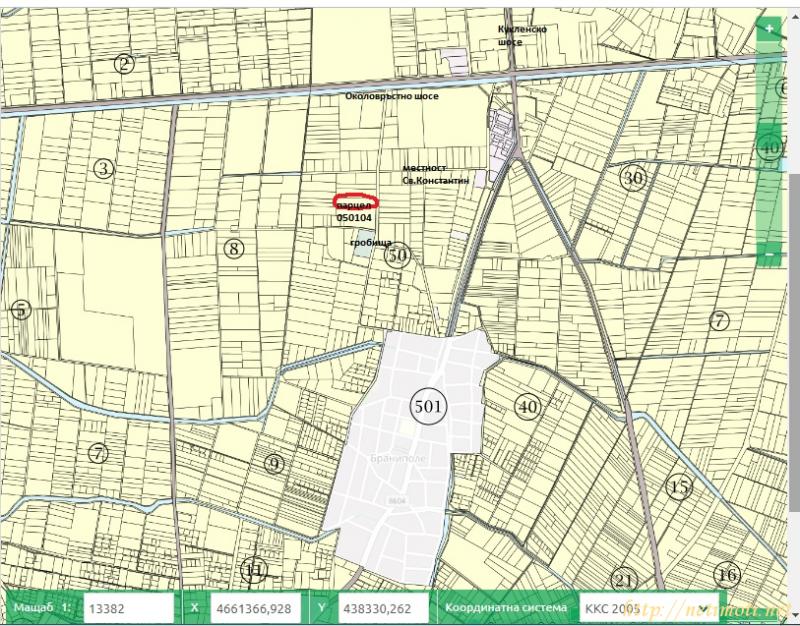Image resolution: width=800 pixels, height=626 pixels.
Task: Click the scale input showing 13382
Action: tap(128, 607)
